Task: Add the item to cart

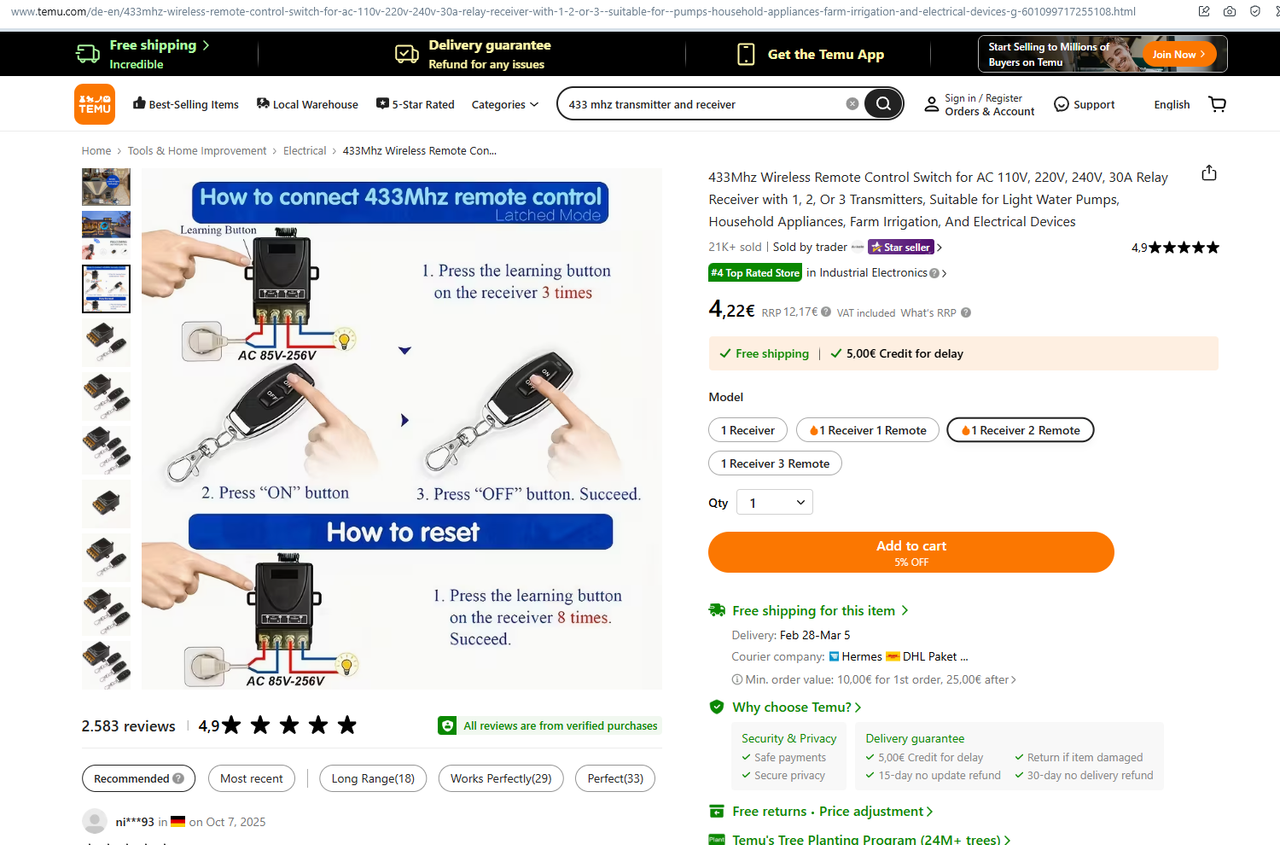Action: [911, 552]
